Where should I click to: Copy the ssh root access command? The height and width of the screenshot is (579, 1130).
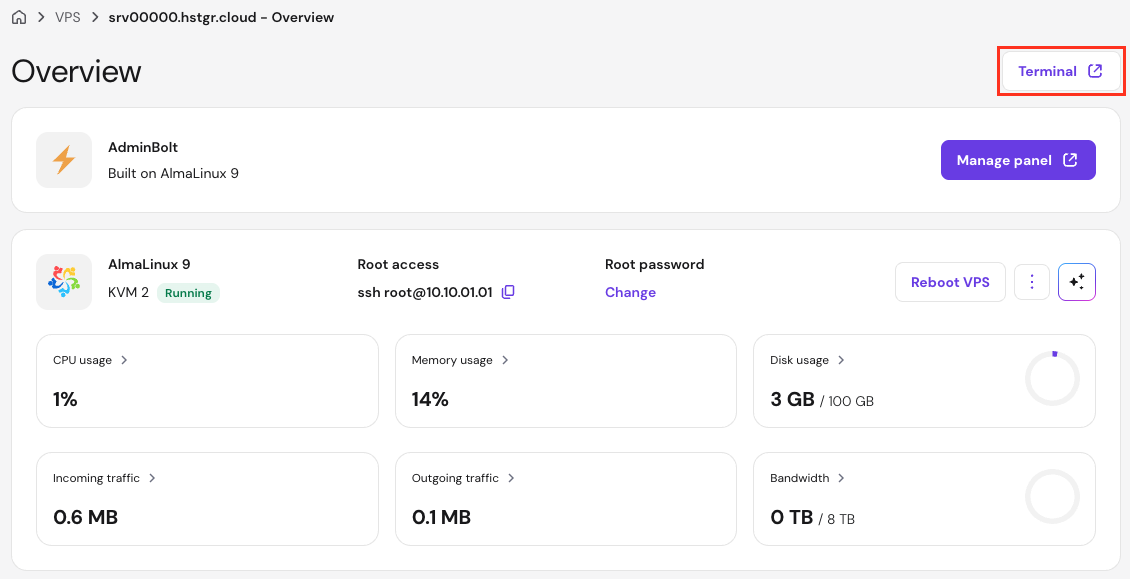pos(508,292)
